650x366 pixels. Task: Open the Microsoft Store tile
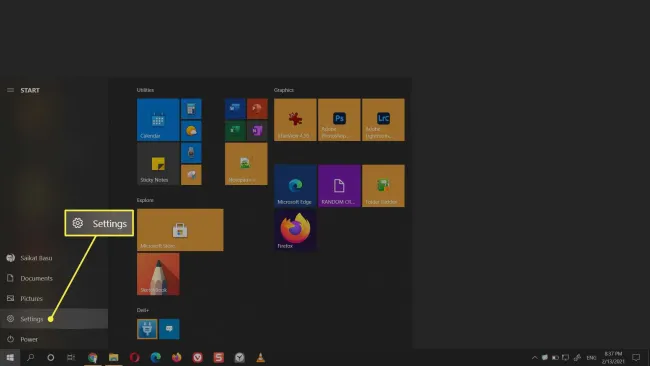(180, 230)
